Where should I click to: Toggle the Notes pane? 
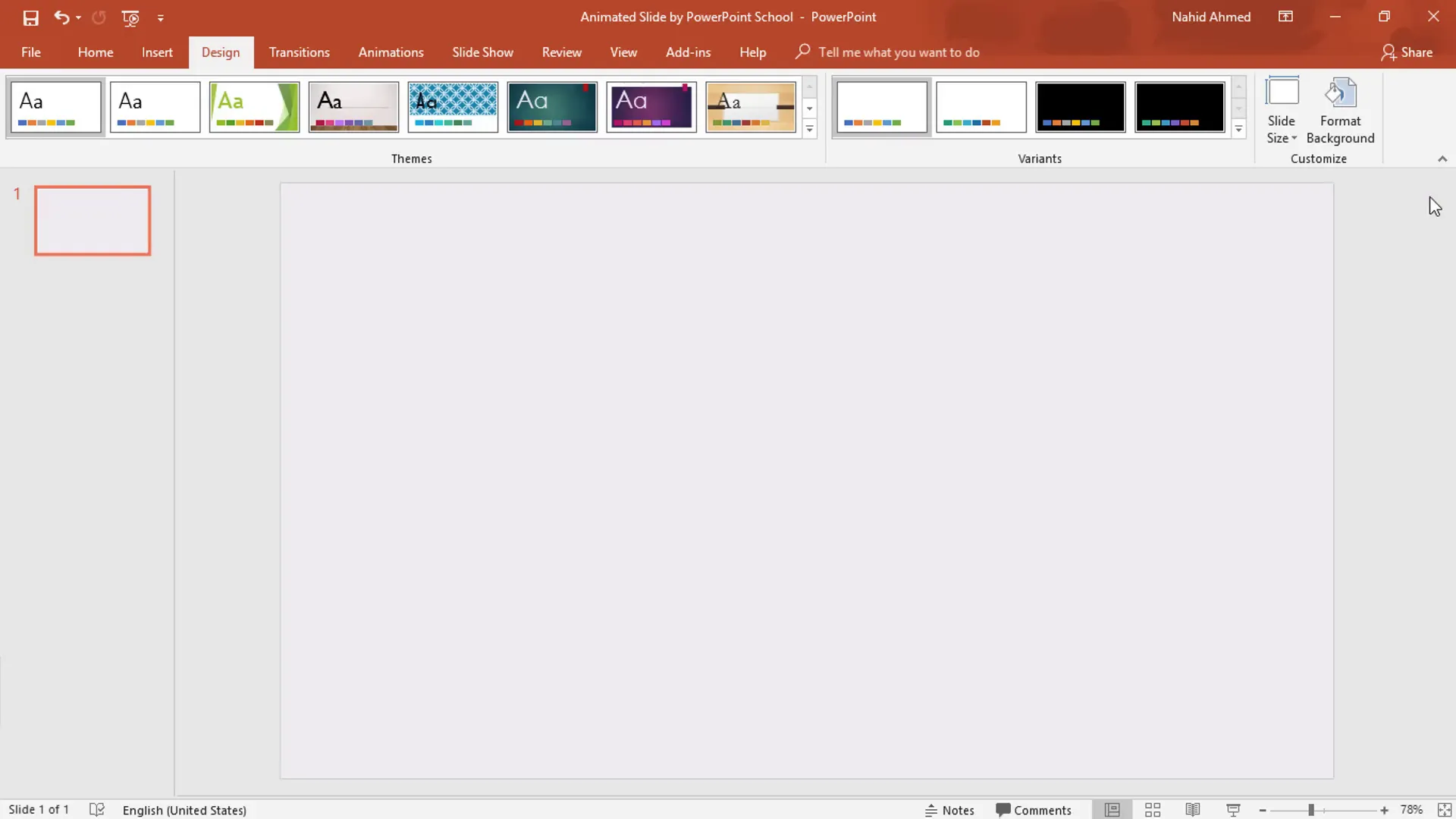(x=949, y=810)
